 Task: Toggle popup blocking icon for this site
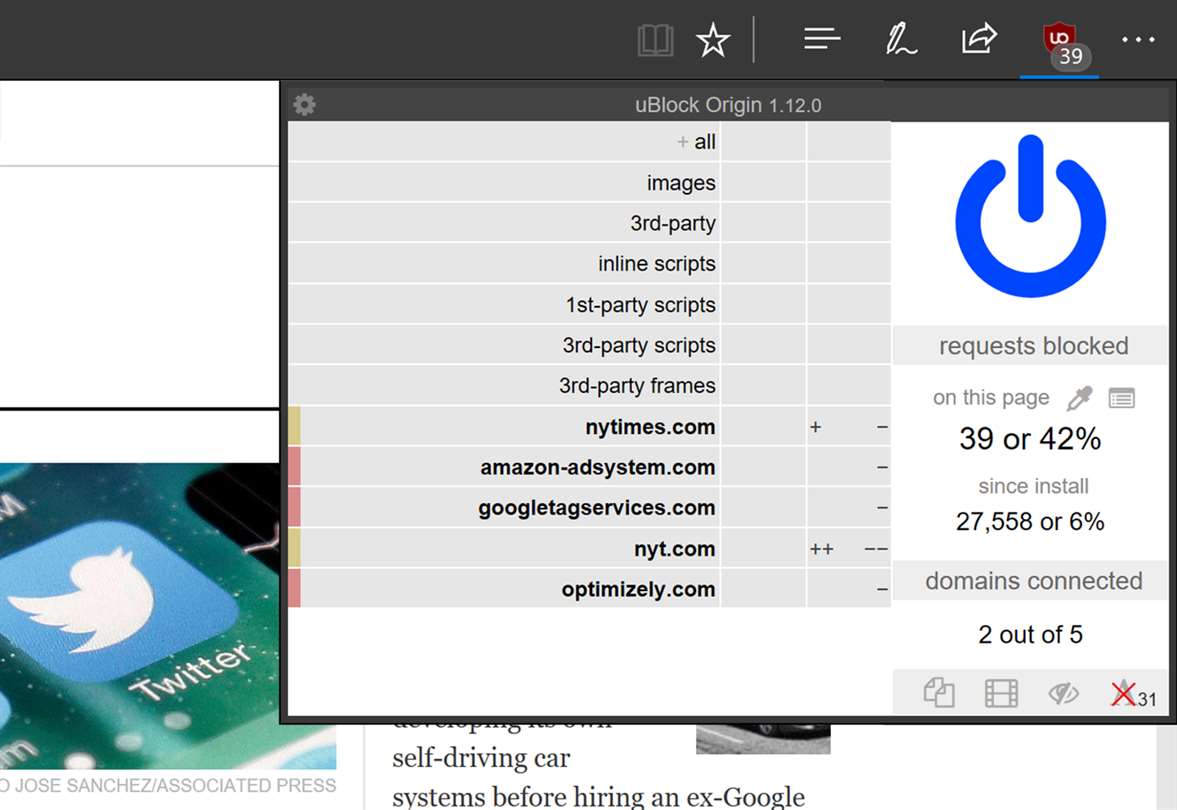point(938,692)
